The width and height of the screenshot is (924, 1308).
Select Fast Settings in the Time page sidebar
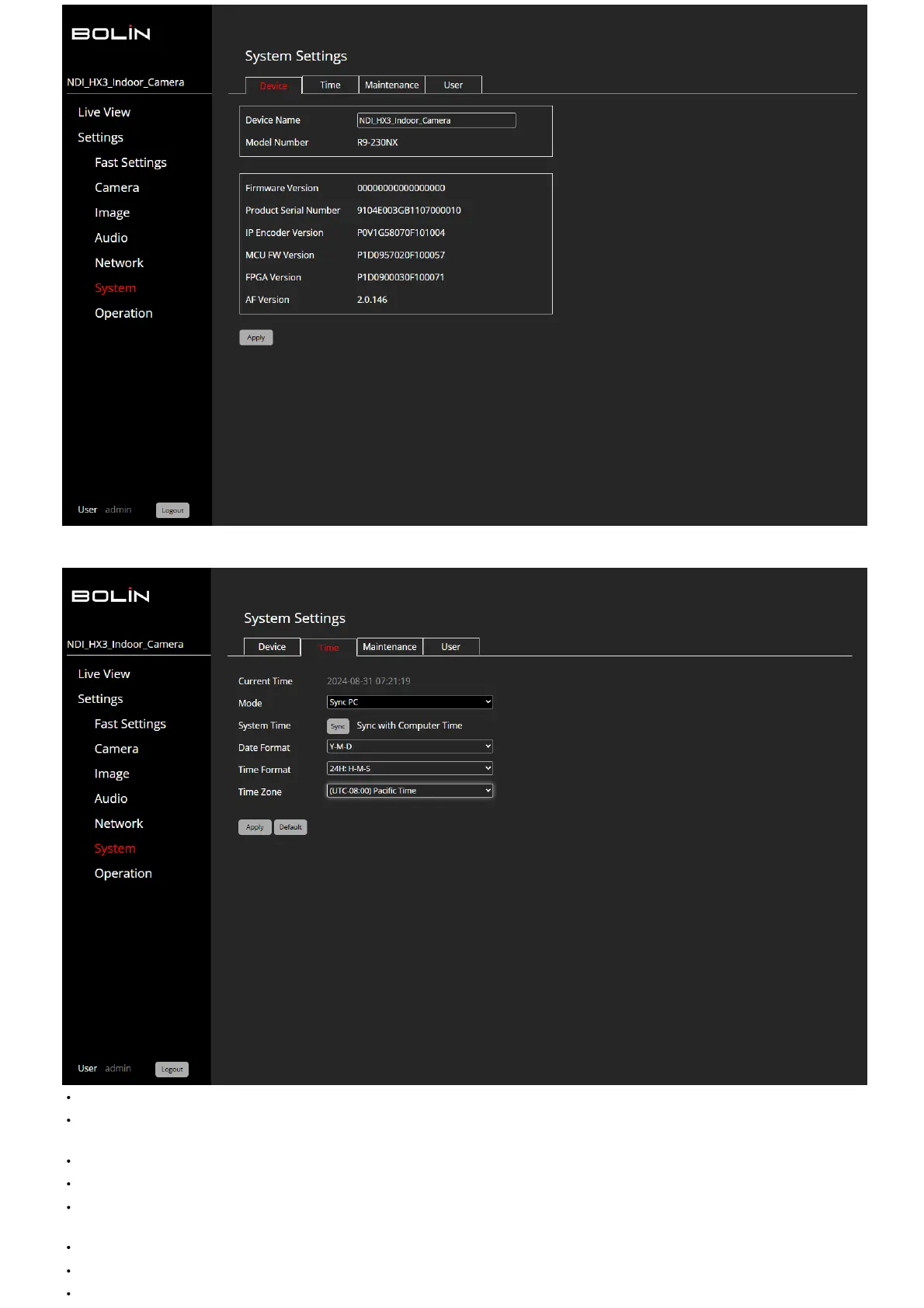point(130,724)
